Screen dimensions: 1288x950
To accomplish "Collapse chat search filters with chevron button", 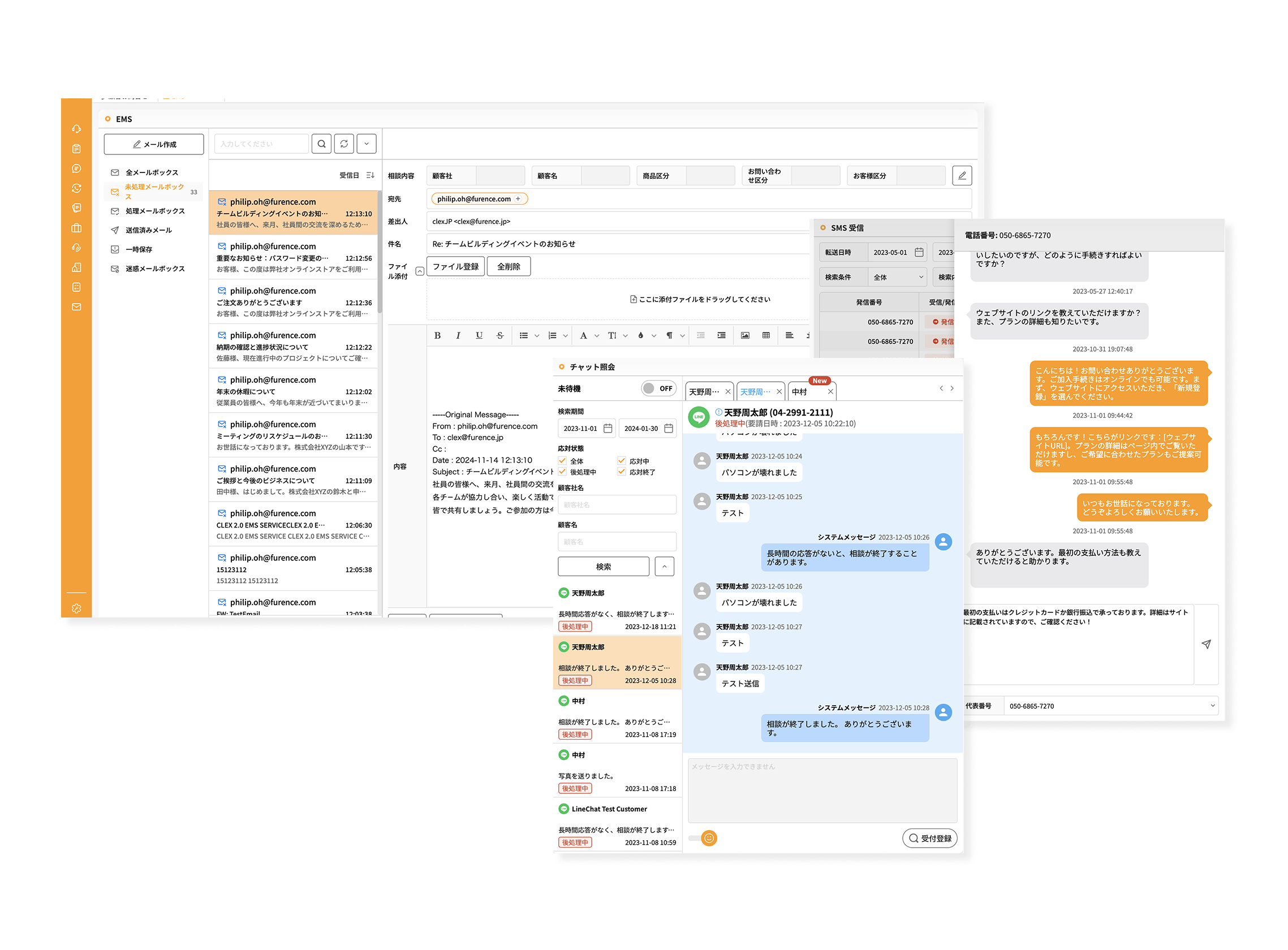I will [x=665, y=567].
